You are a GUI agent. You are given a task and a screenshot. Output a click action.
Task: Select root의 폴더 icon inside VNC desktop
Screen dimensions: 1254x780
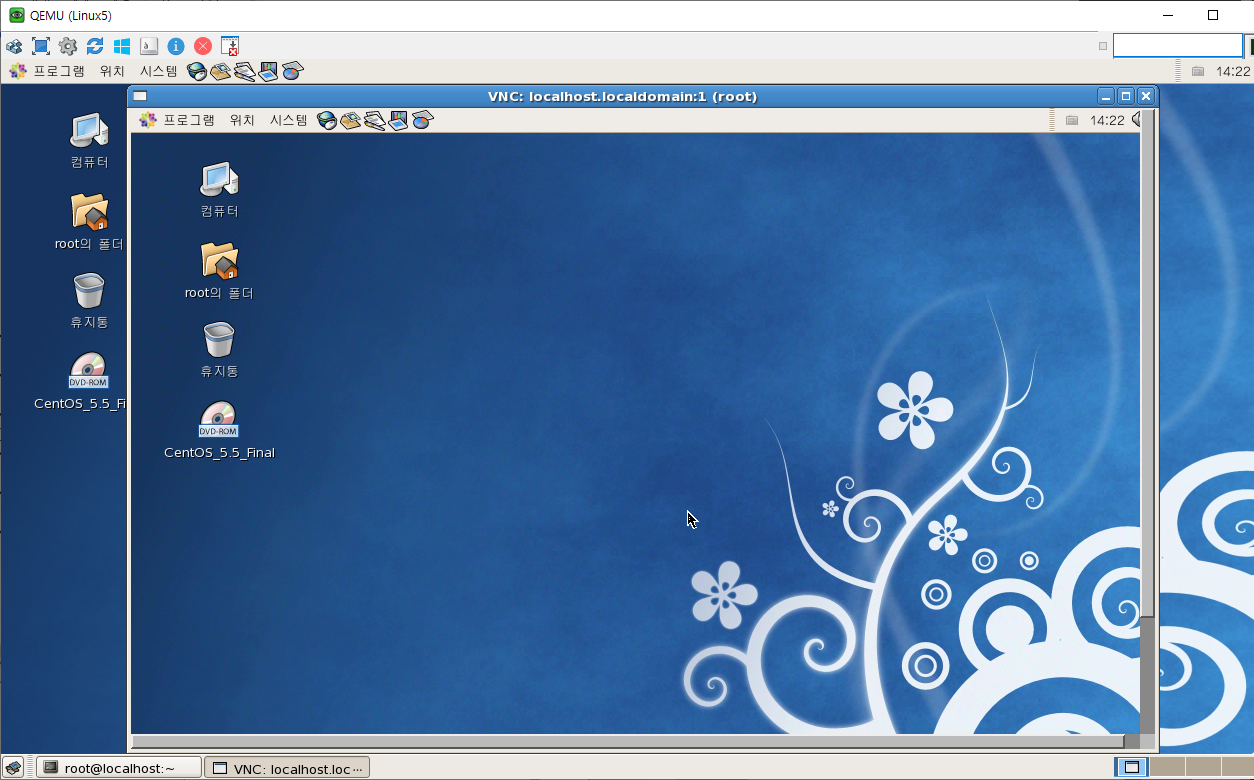219,271
